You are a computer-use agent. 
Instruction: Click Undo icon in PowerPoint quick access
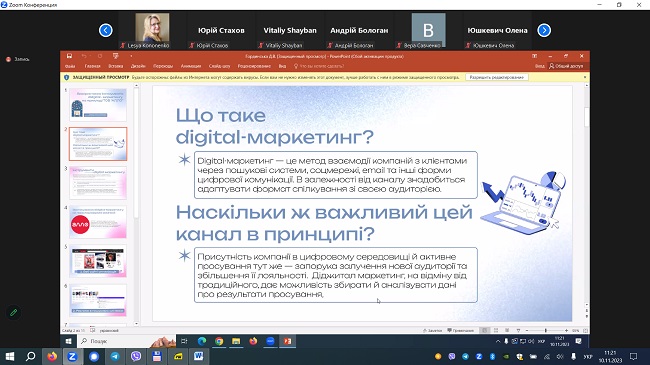(84, 56)
